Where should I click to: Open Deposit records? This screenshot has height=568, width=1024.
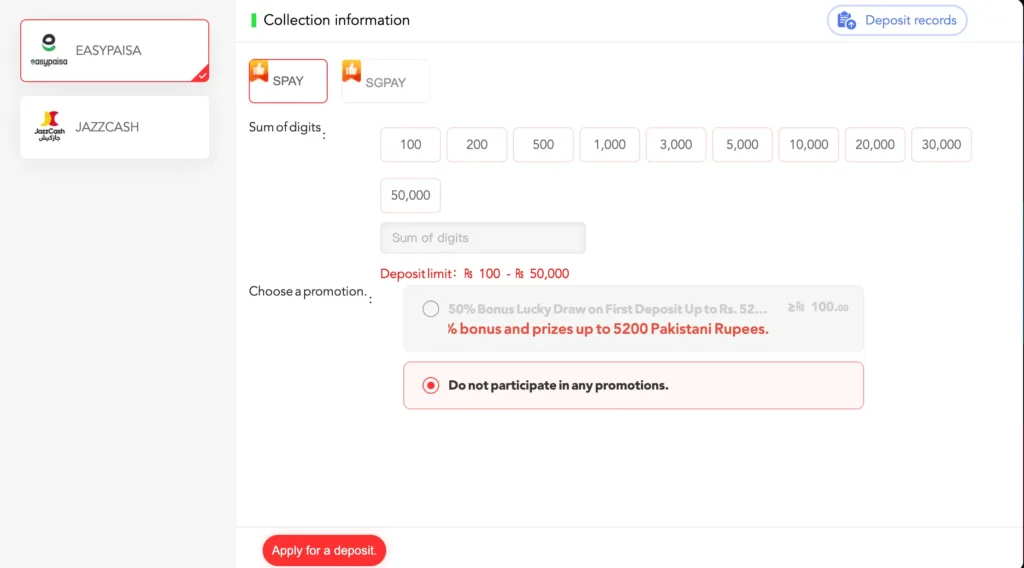click(897, 20)
